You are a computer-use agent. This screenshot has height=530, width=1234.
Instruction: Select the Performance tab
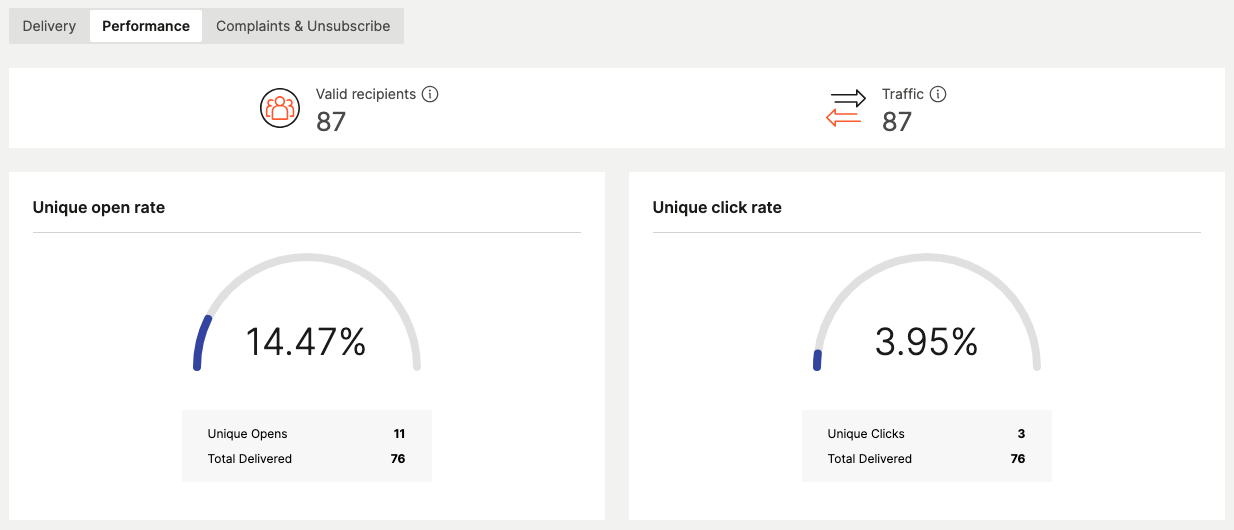[146, 26]
